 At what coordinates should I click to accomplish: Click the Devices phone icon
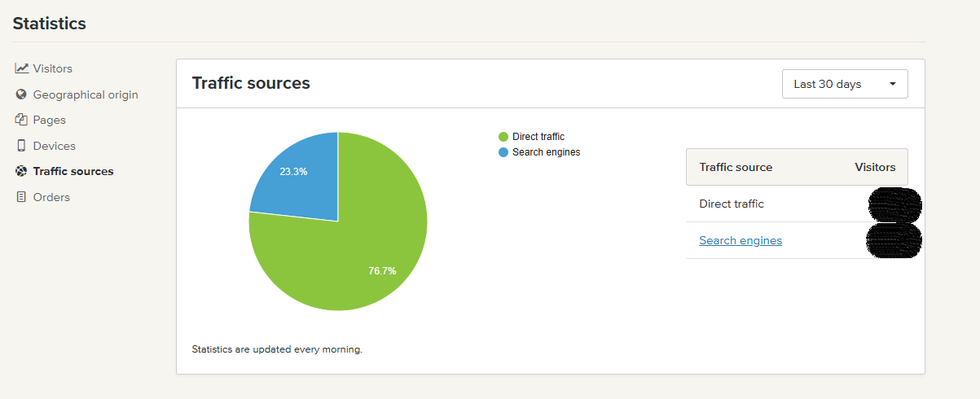pos(21,146)
